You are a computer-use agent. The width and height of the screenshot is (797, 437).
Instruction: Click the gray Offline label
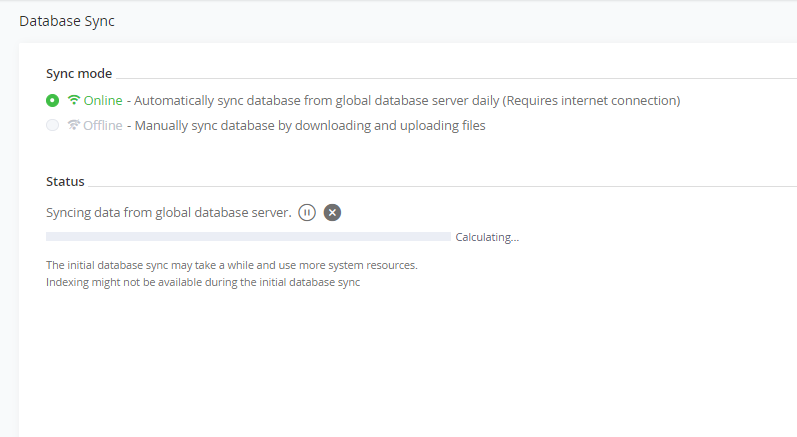point(103,125)
